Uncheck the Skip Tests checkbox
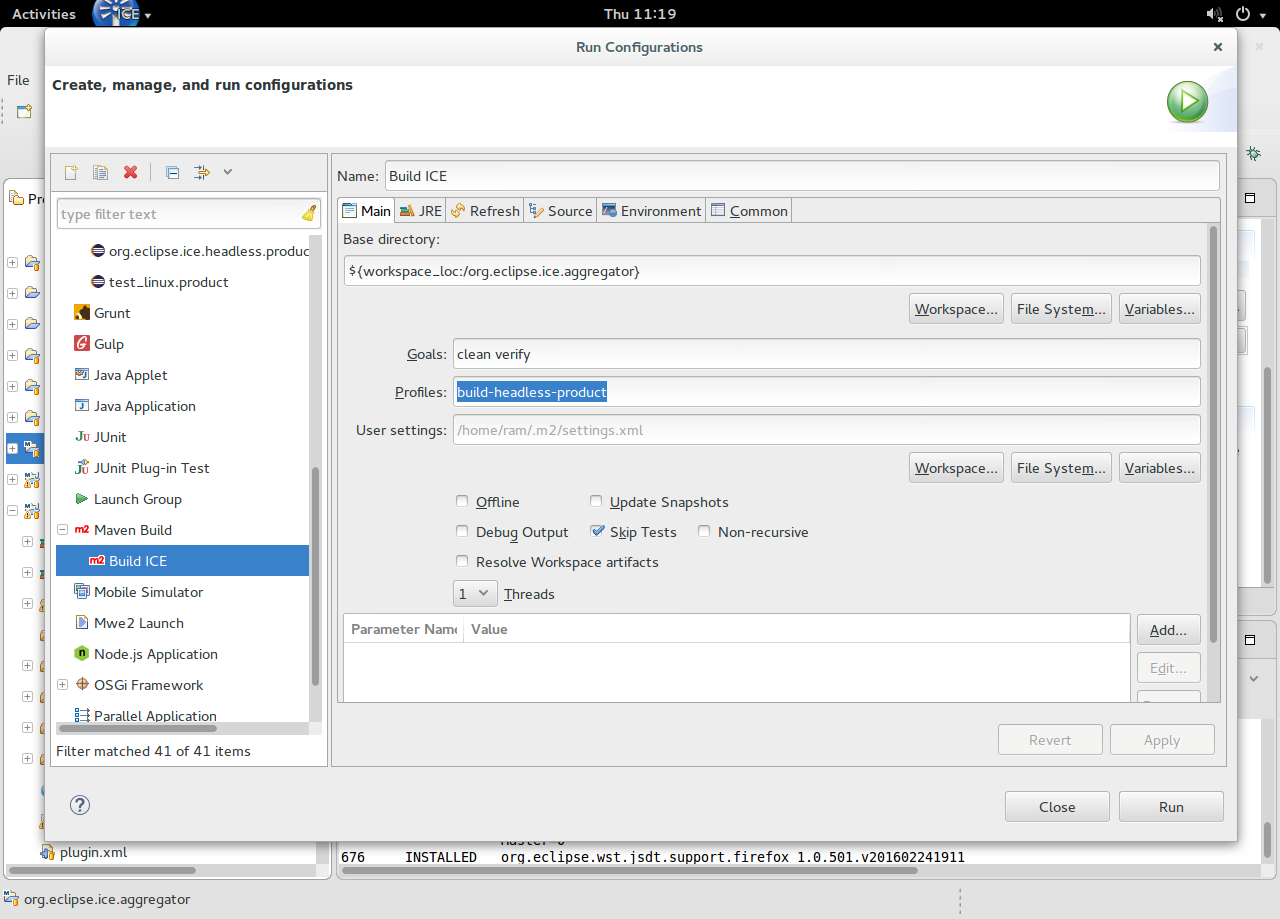This screenshot has width=1280, height=919. (597, 532)
